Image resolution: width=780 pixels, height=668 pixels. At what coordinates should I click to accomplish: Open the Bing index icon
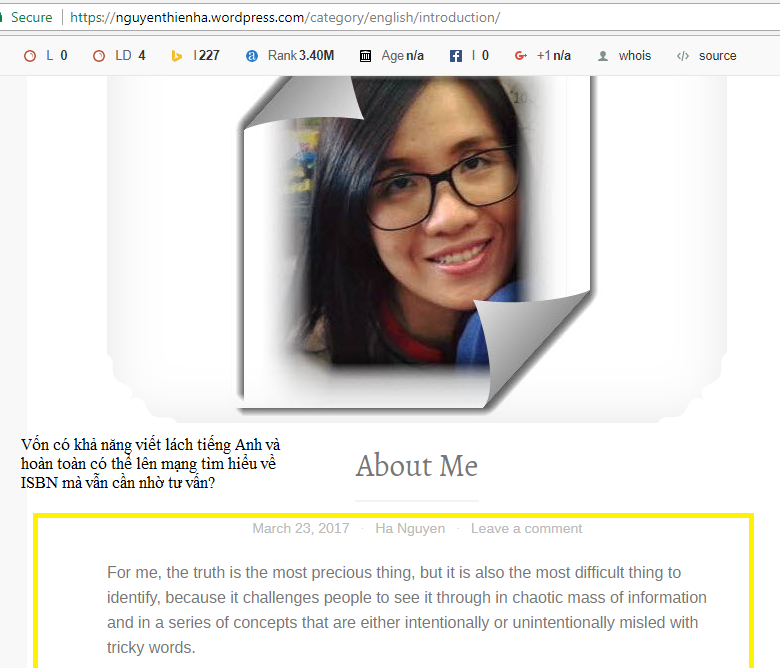coord(177,56)
